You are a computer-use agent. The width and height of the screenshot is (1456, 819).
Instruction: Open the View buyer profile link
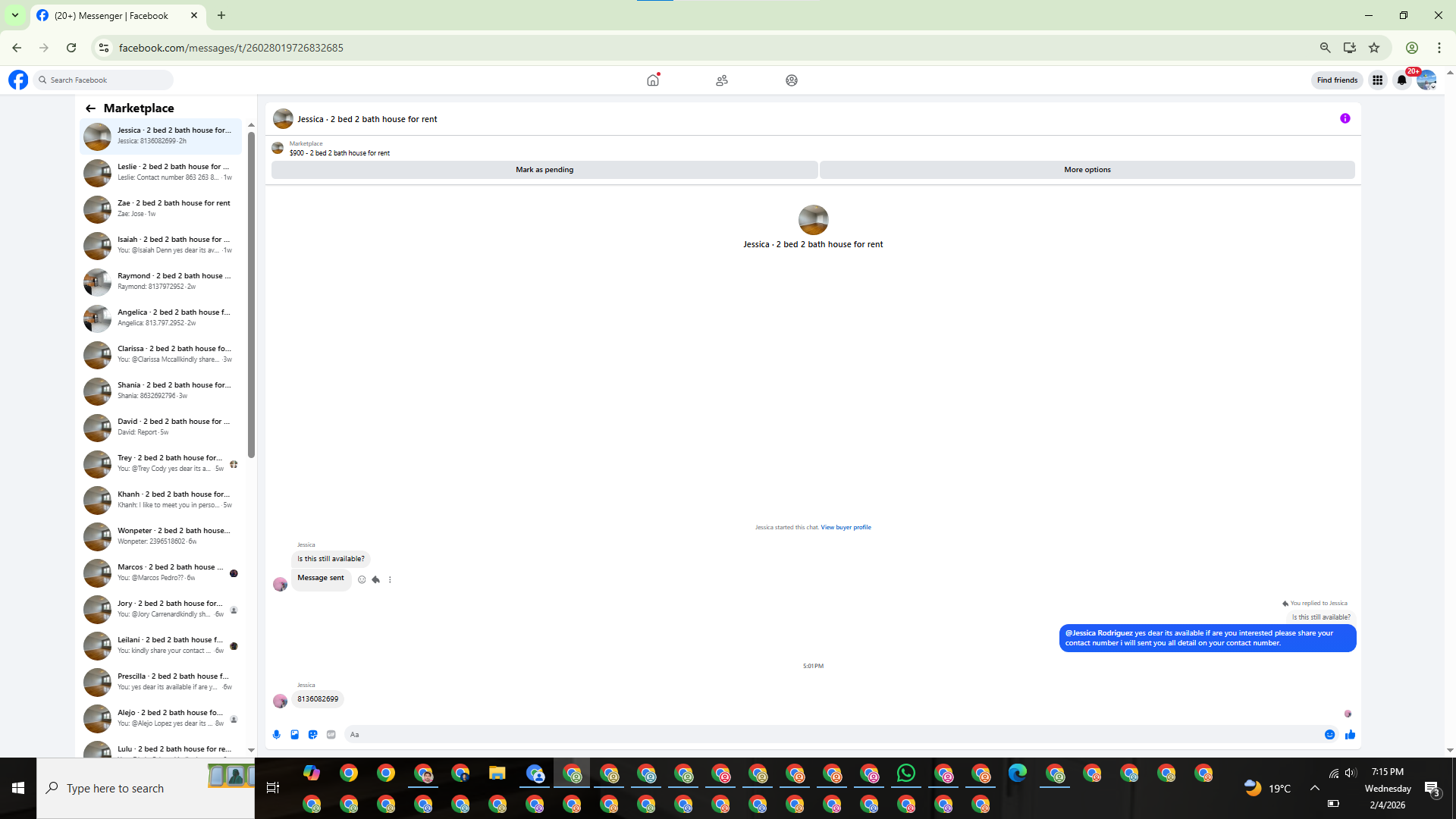coord(846,527)
